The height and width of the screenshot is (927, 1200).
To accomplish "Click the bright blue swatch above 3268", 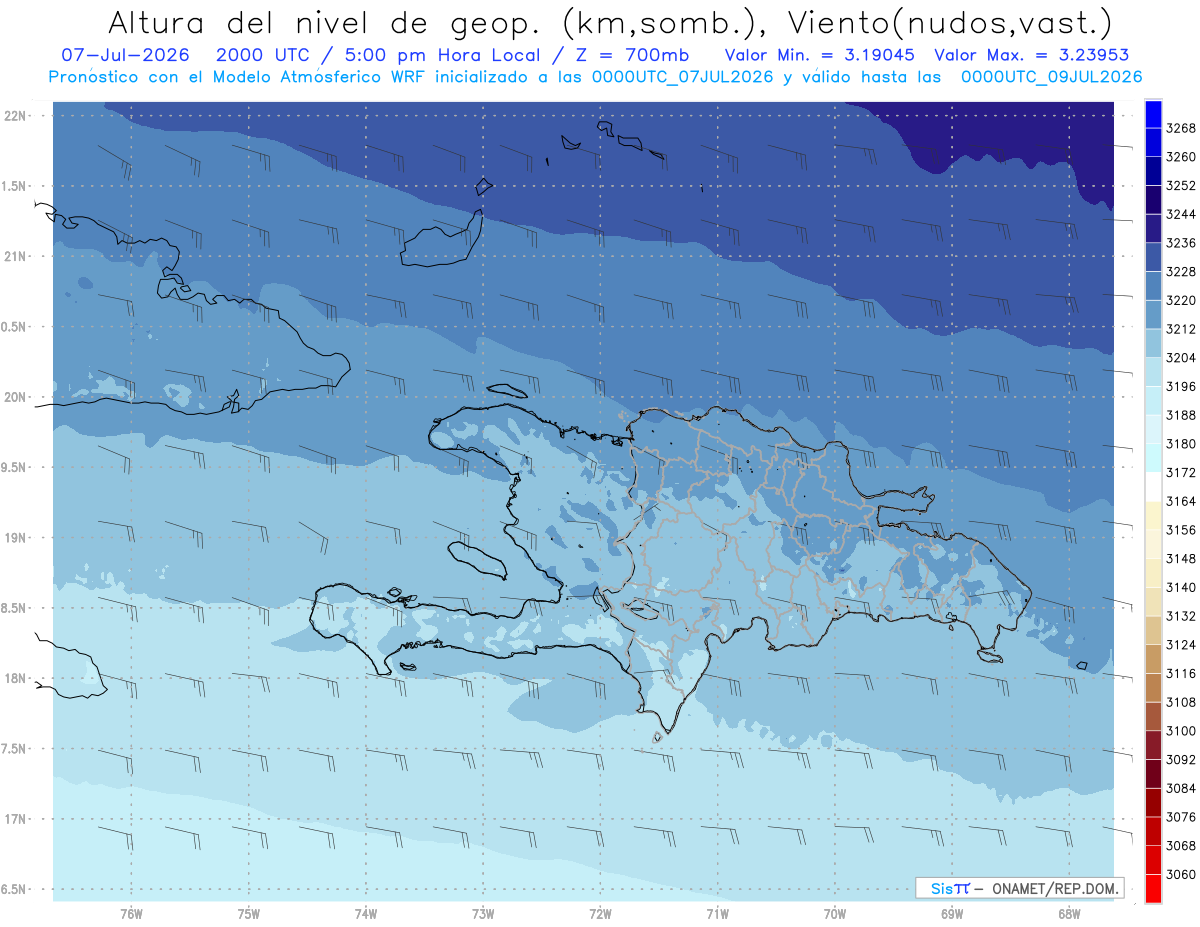I will (x=1153, y=114).
